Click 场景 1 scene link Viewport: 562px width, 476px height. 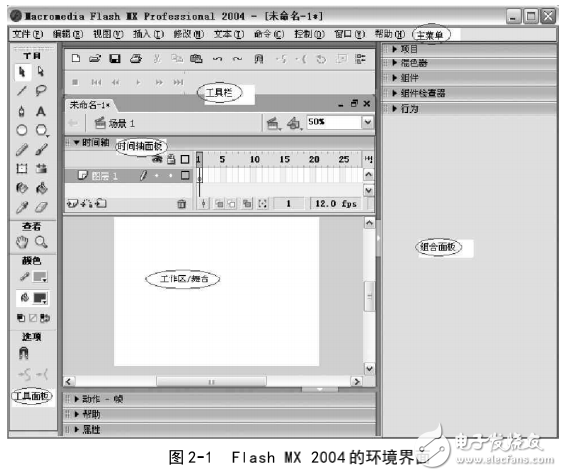tap(114, 124)
